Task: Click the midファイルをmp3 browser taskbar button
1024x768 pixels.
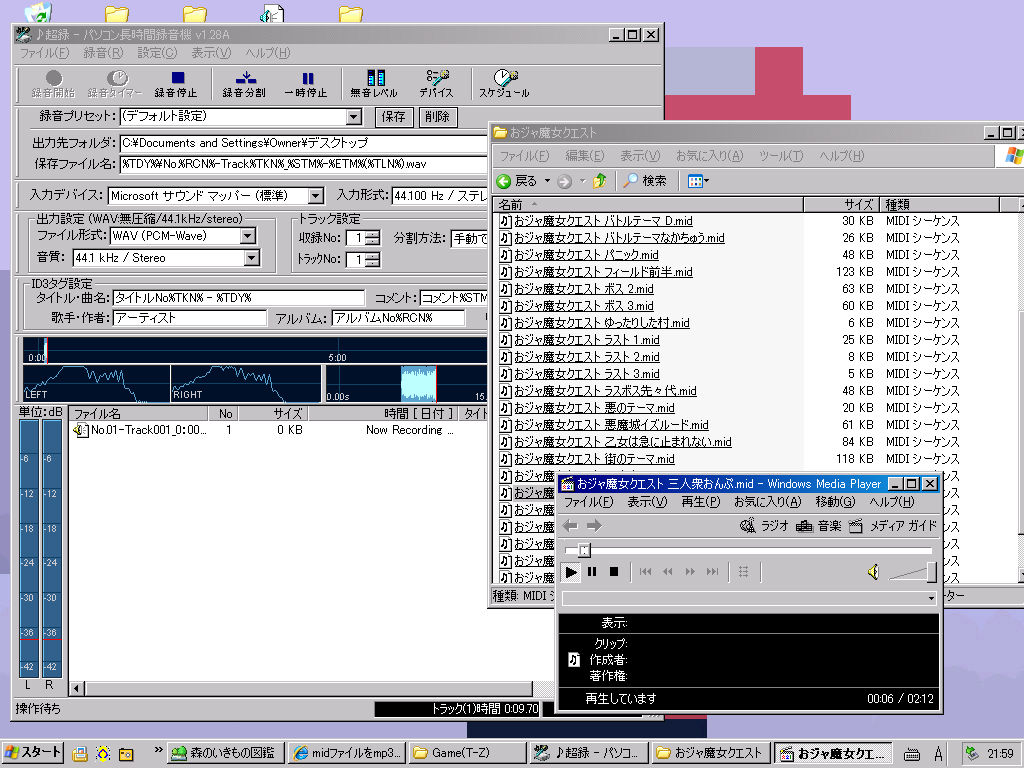Action: point(347,753)
